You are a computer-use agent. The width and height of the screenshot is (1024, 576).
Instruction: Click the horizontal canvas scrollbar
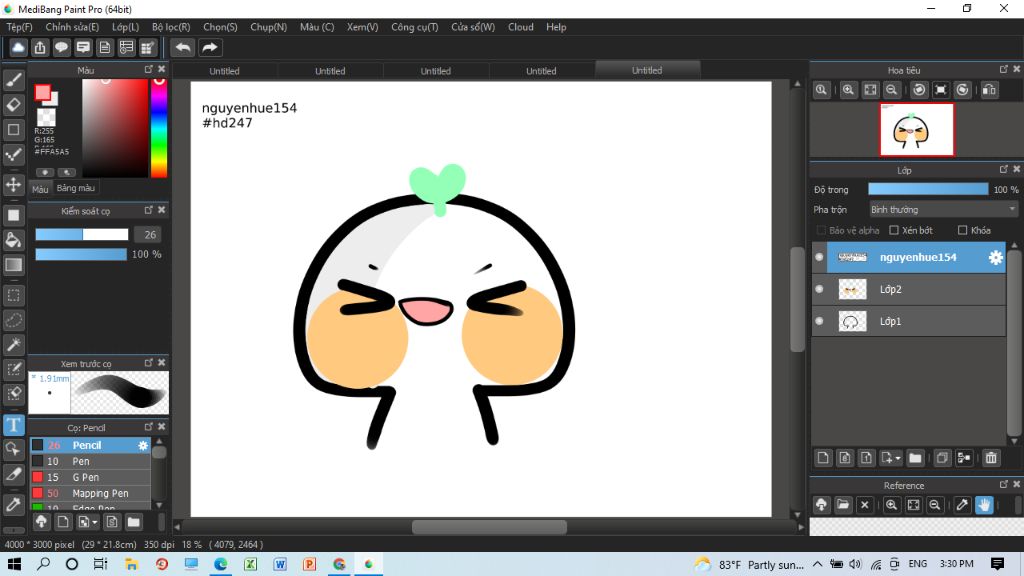489,526
